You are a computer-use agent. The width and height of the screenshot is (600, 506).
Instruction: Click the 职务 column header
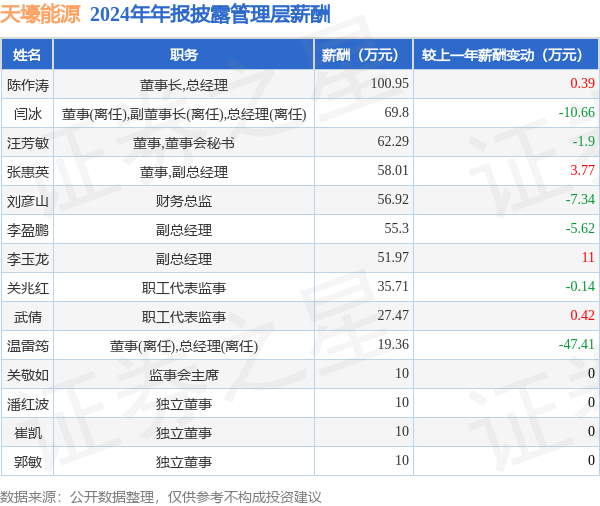[184, 54]
